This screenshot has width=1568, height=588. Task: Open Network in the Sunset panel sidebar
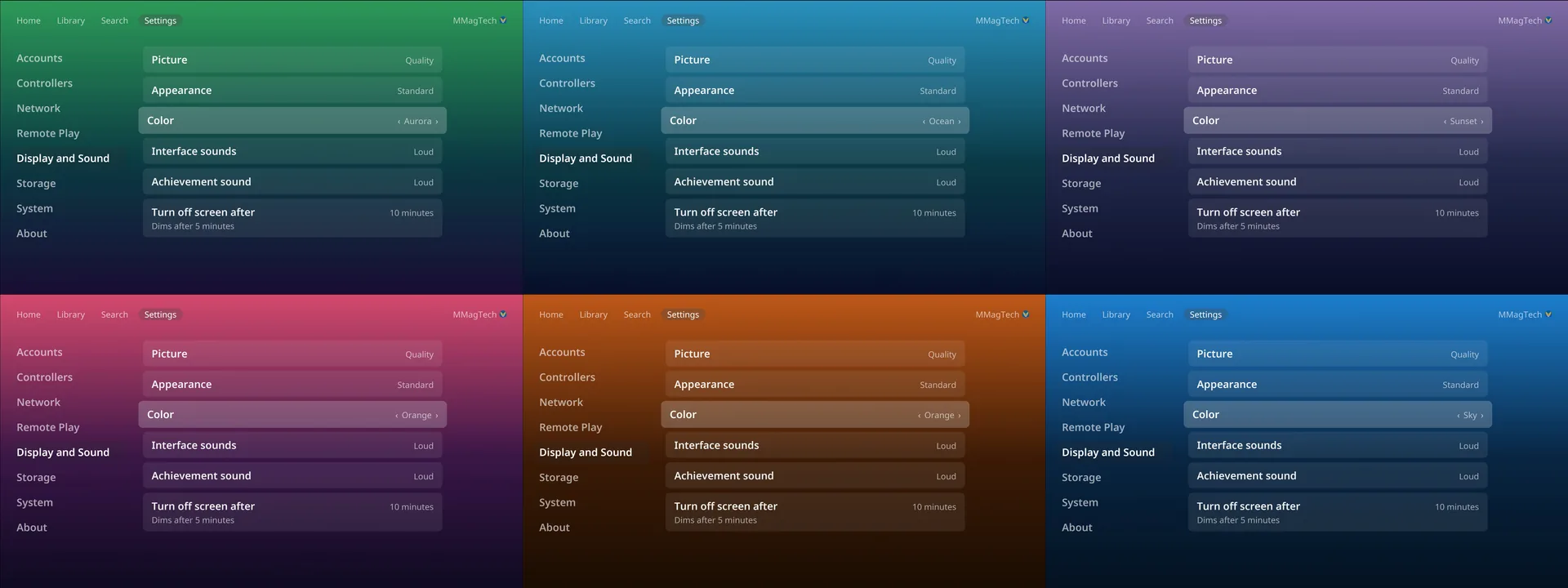[1084, 108]
